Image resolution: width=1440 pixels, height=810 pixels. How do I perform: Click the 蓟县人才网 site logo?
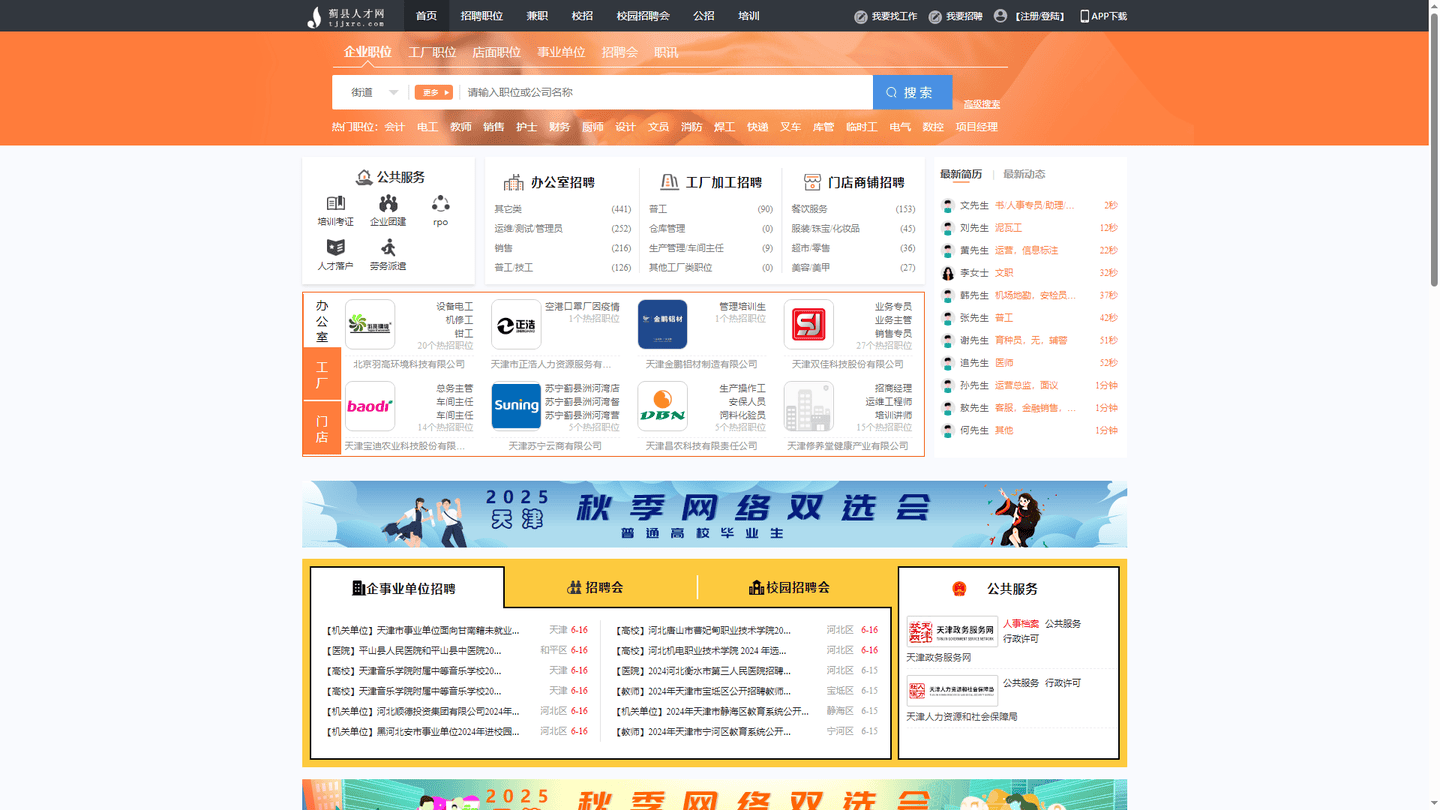point(346,16)
